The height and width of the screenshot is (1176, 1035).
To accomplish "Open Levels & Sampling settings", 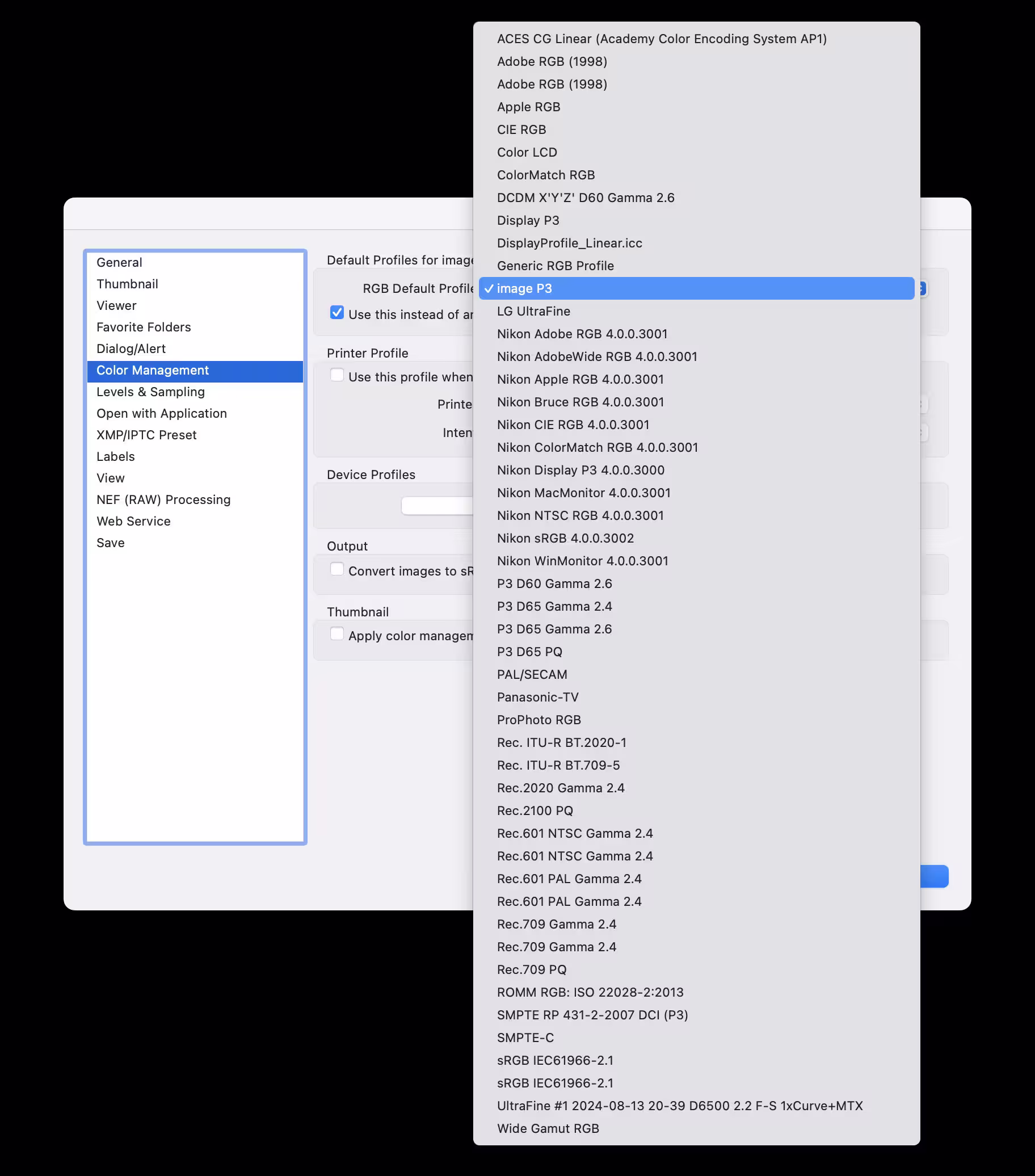I will 195,392.
